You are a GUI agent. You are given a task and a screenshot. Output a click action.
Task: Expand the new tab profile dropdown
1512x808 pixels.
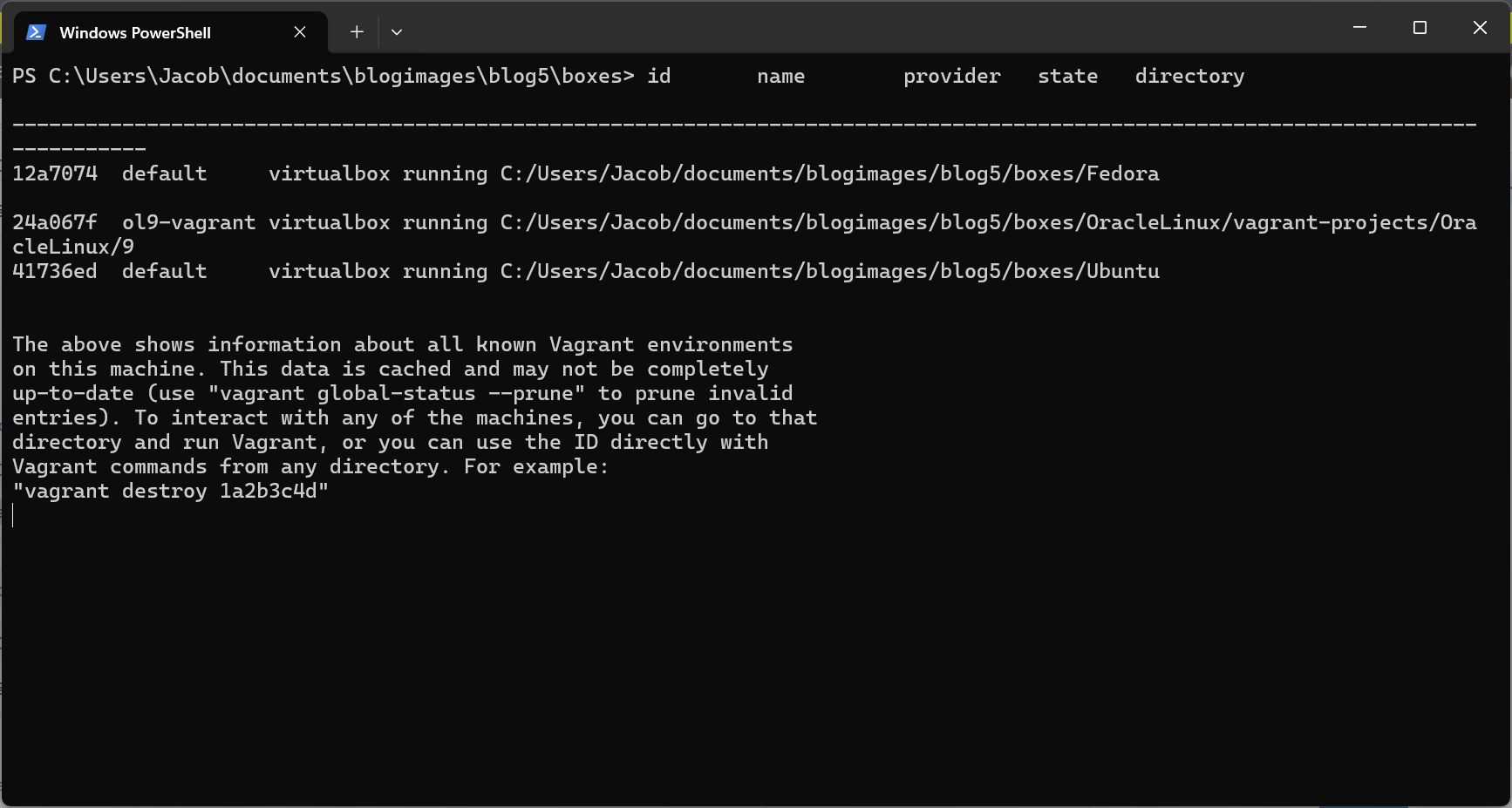(397, 32)
